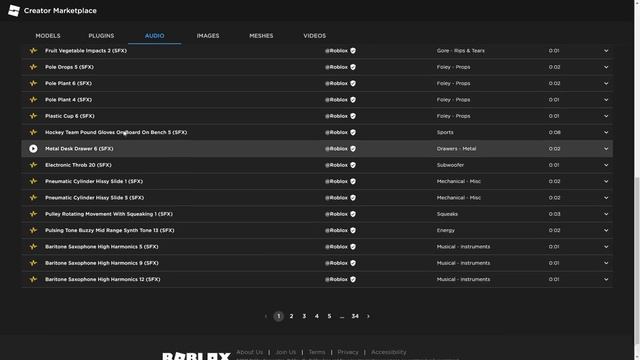Click the next page arrow
Image resolution: width=640 pixels, height=360 pixels.
[x=368, y=316]
